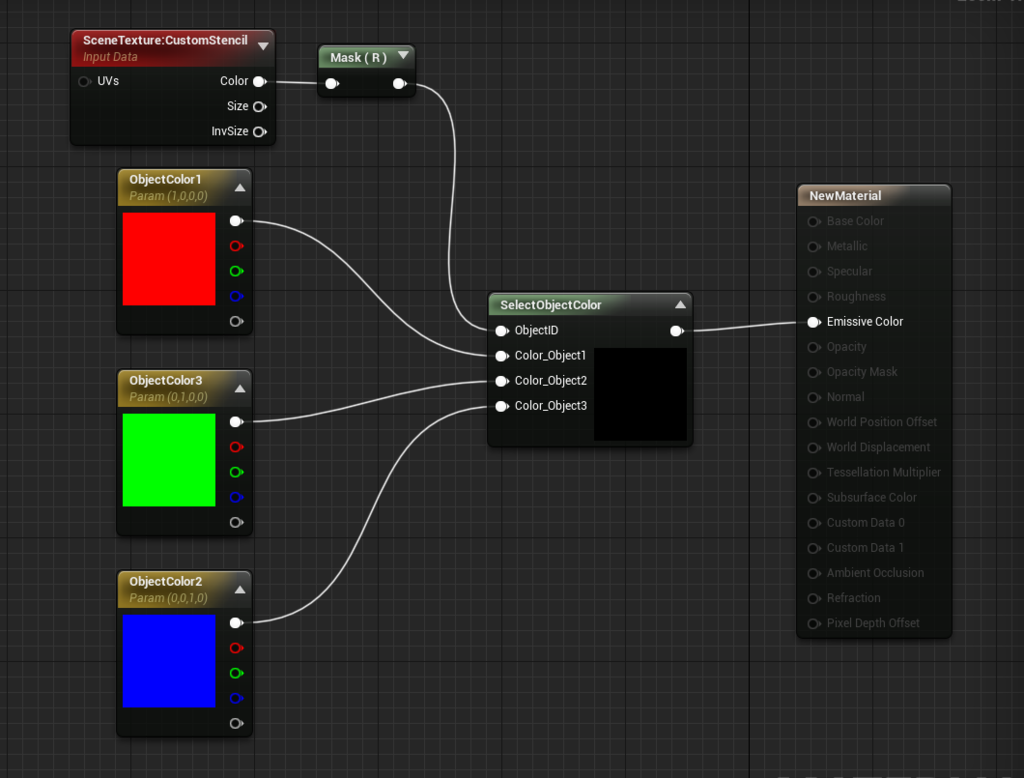
Task: Collapse the Mask (R) node preview arrow
Action: point(403,56)
